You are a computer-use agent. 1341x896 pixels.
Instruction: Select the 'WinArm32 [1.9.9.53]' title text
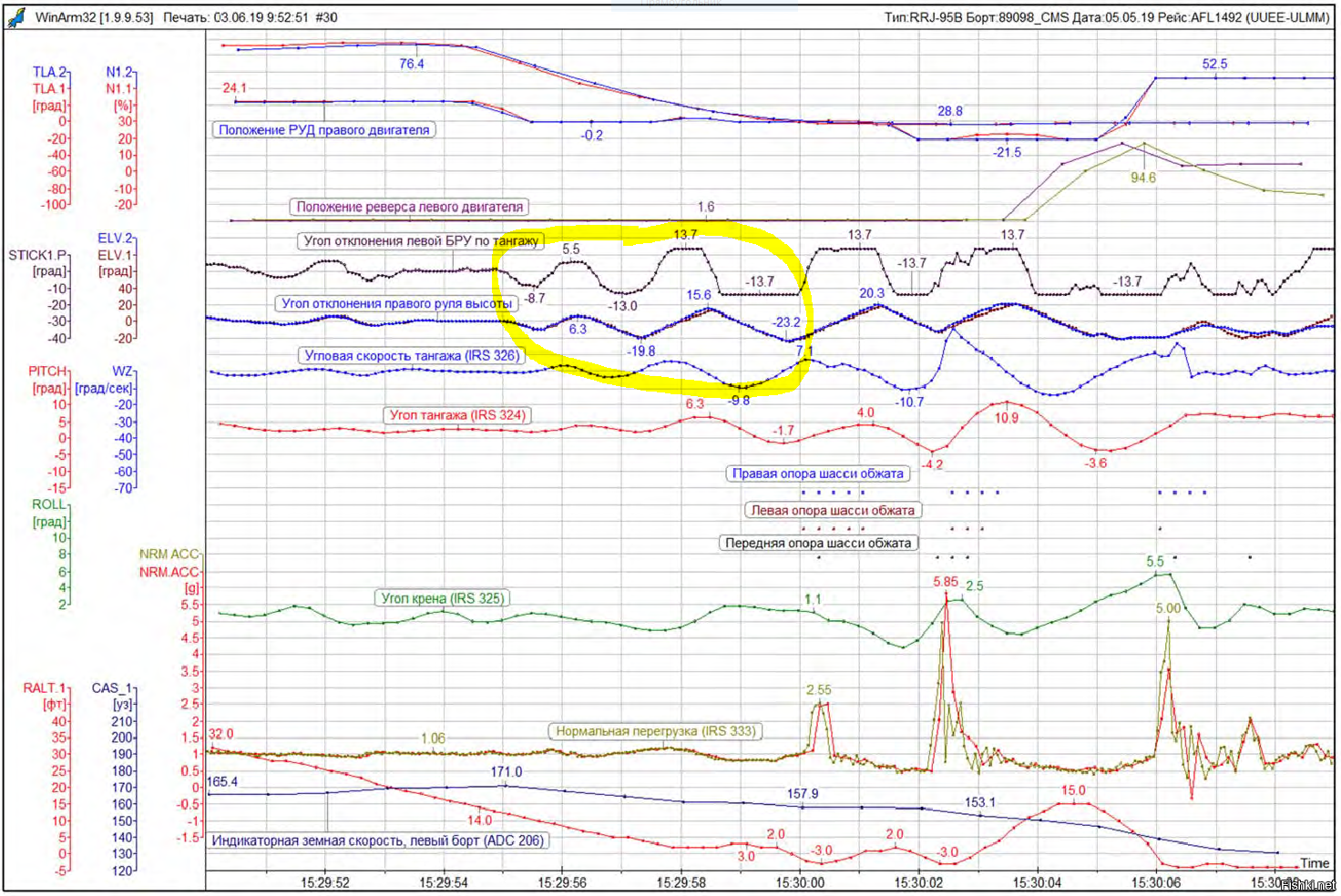pos(94,17)
